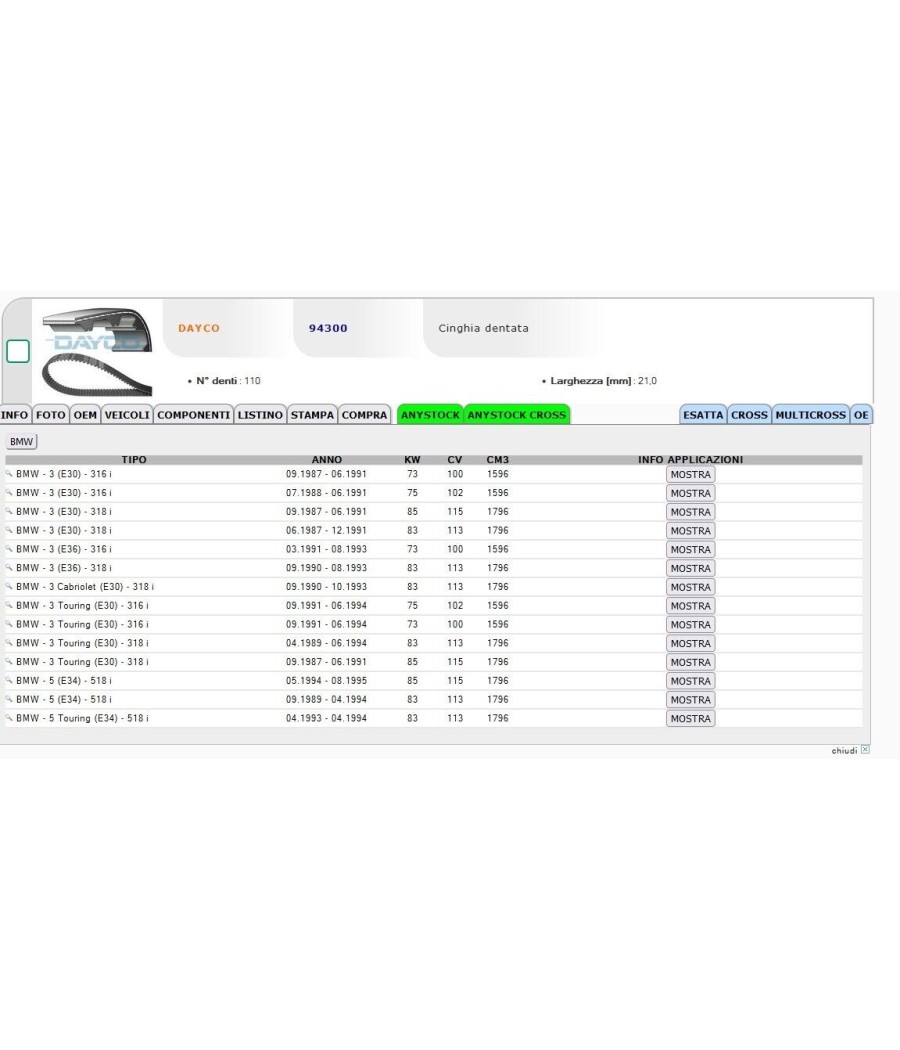This screenshot has width=900, height=1050.
Task: Click magnifier icon beside E36 318i row
Action: click(x=9, y=568)
